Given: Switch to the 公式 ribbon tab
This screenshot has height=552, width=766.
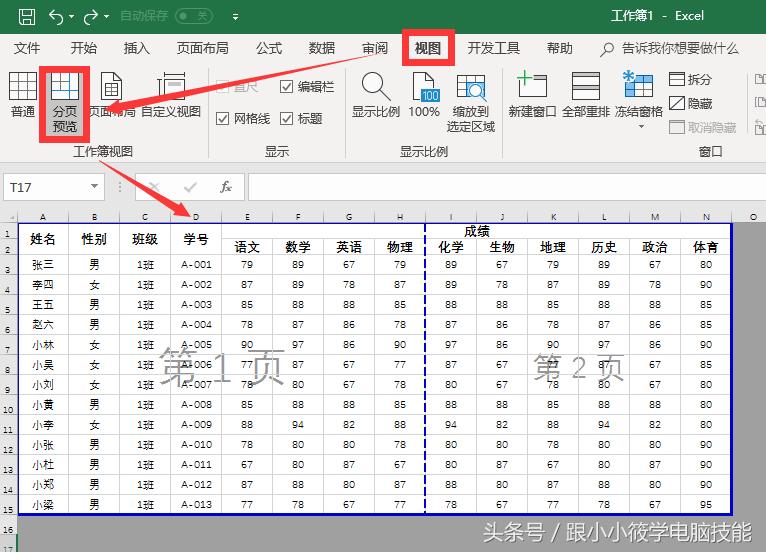Looking at the screenshot, I should 269,48.
